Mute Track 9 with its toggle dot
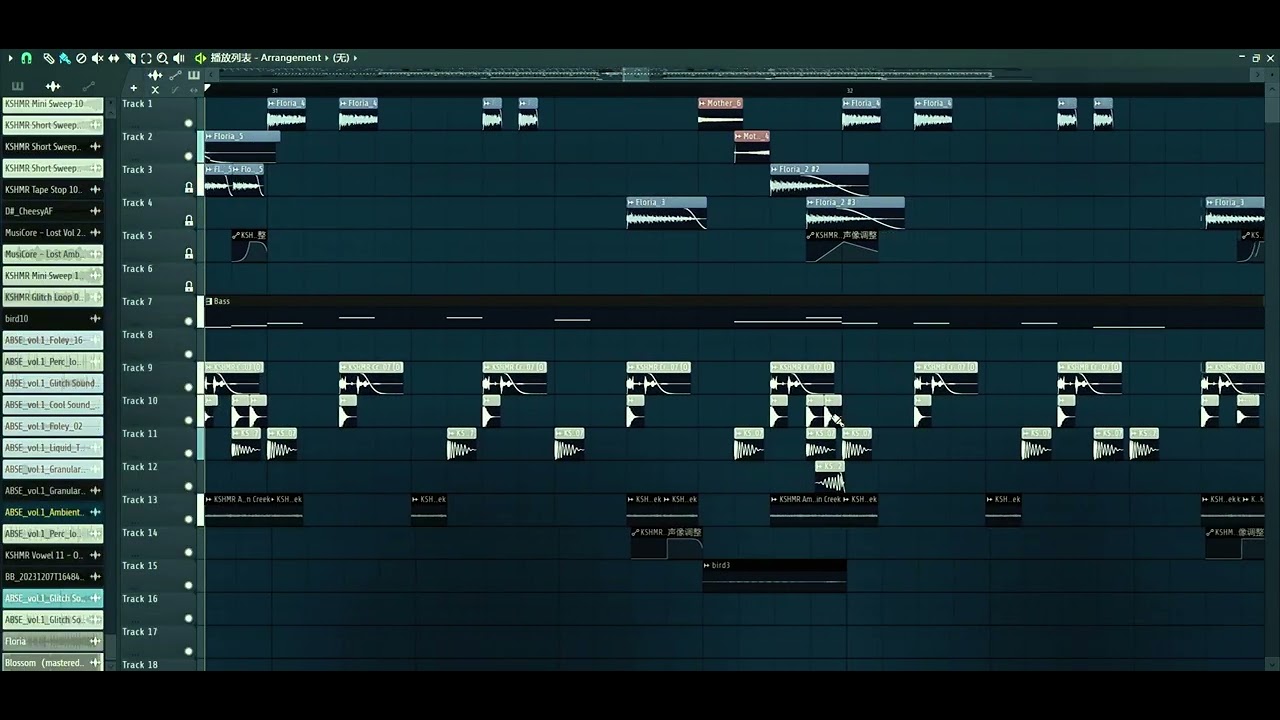This screenshot has width=1280, height=720. [188, 387]
